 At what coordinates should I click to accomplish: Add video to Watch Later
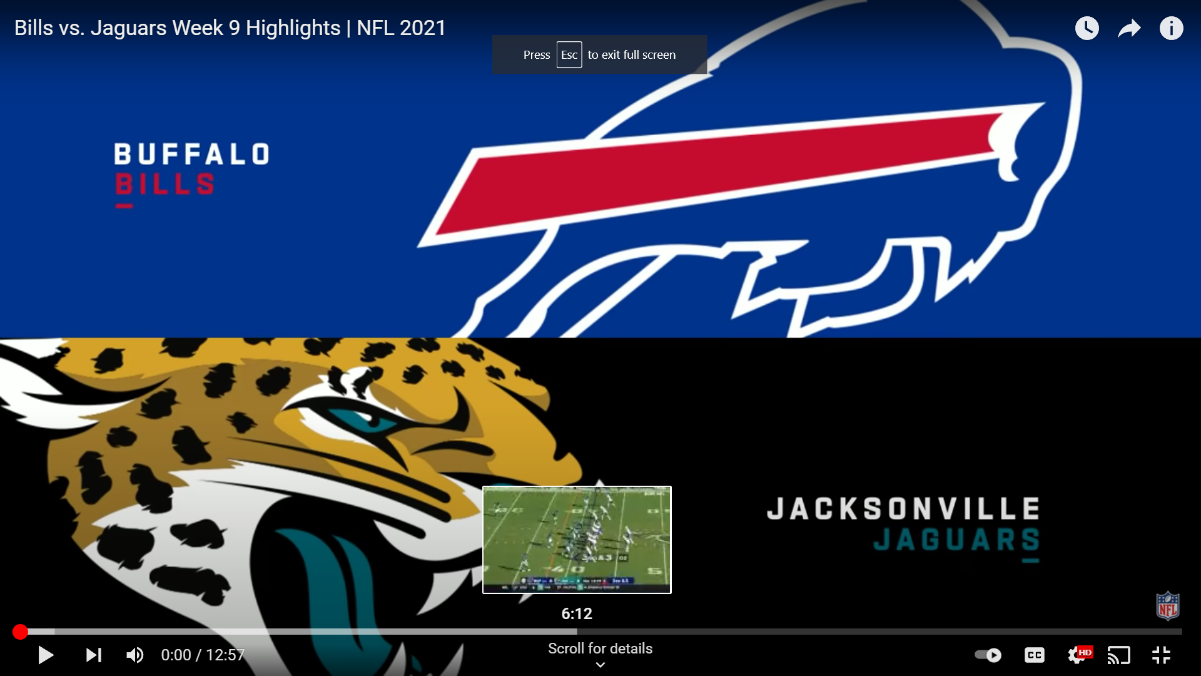[1087, 28]
